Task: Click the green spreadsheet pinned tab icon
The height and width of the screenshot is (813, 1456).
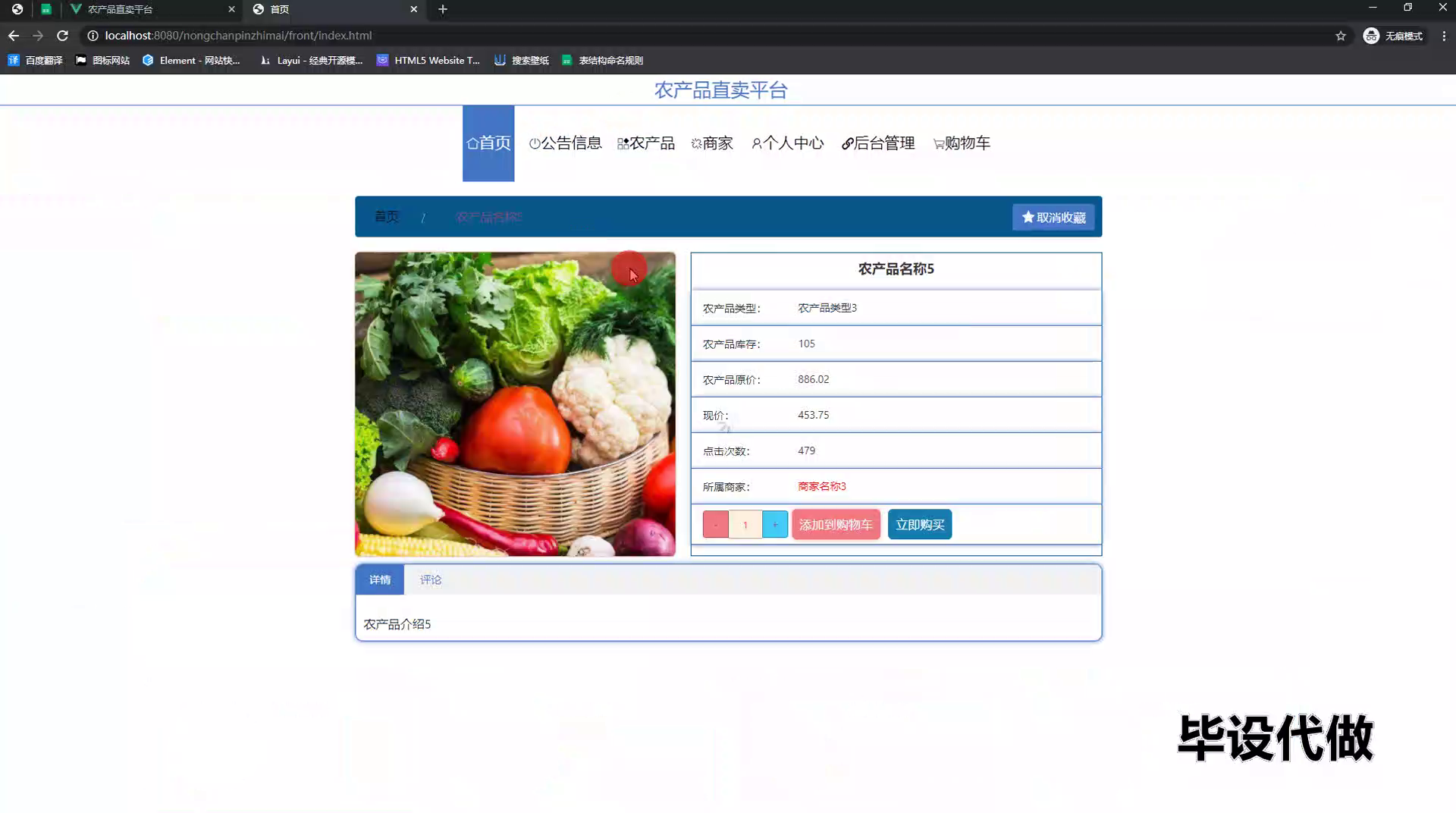Action: pyautogui.click(x=46, y=9)
